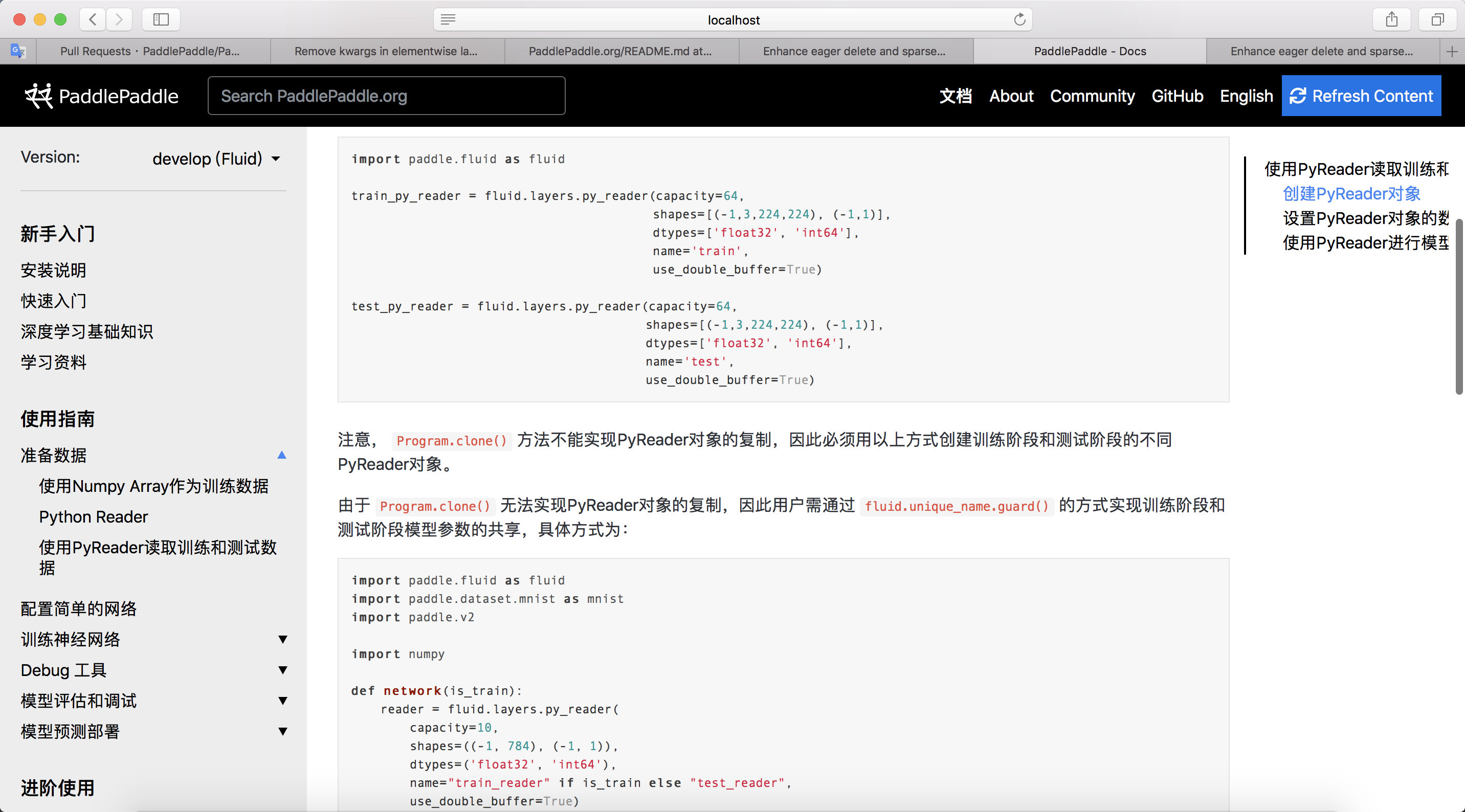
Task: Open 使用Numpy Array作为训练数据 page
Action: [x=153, y=486]
